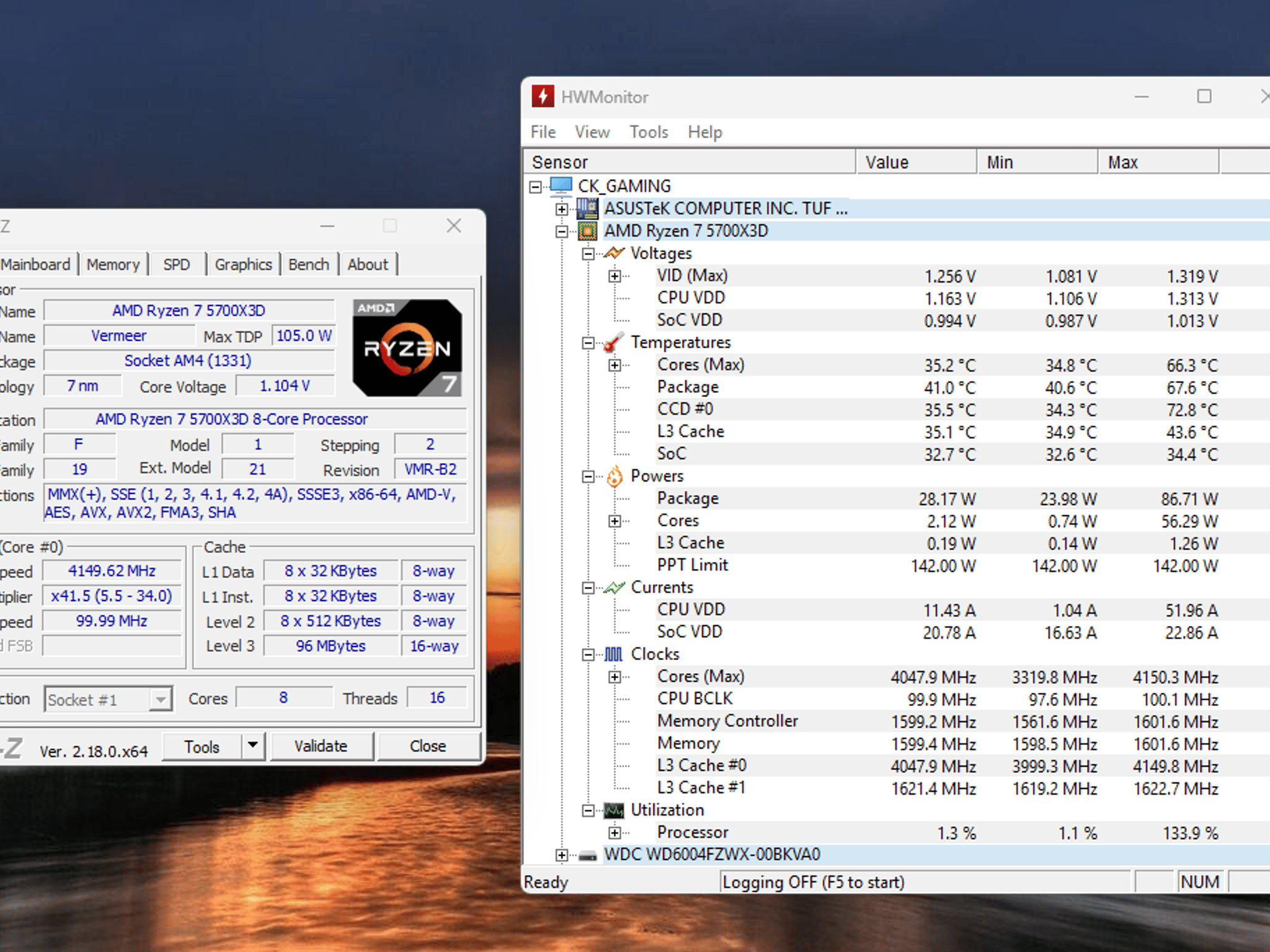Collapse the Clocks section
The width and height of the screenshot is (1270, 952).
click(x=588, y=654)
